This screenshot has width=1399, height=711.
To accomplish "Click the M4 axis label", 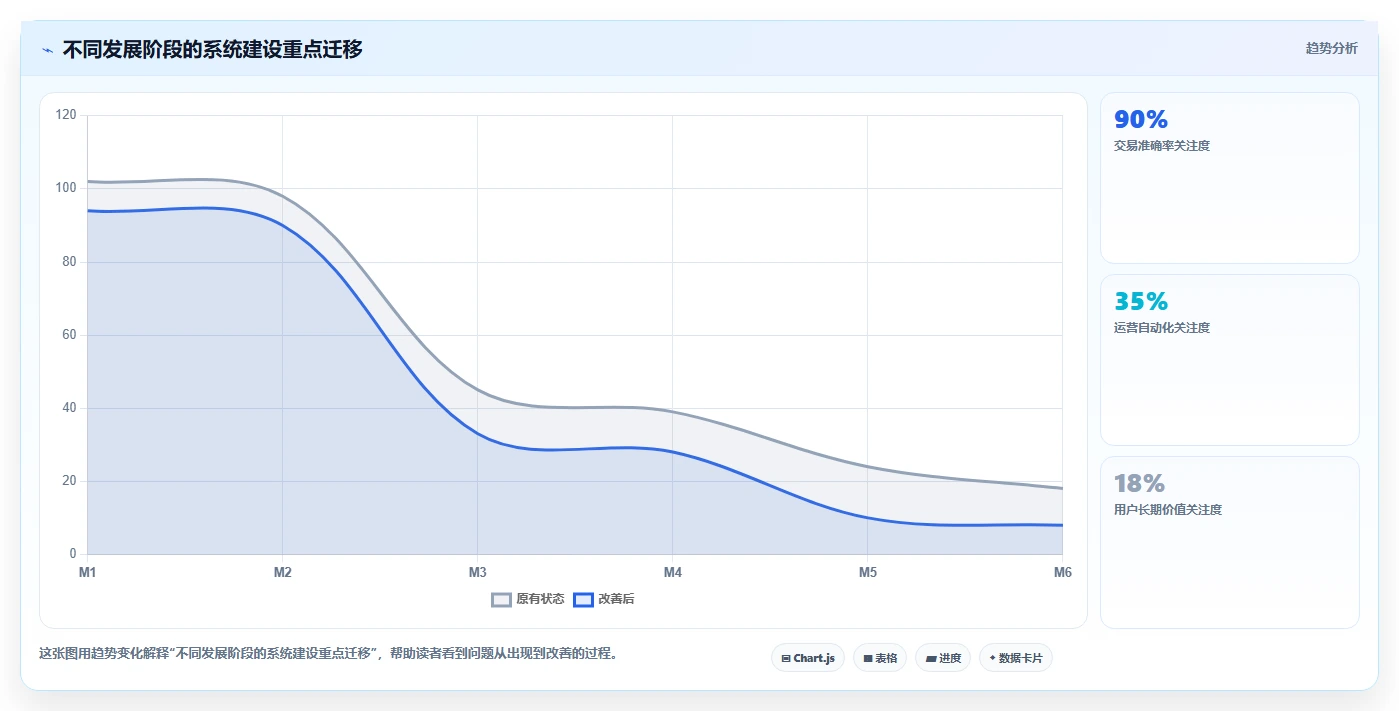I will click(x=673, y=573).
